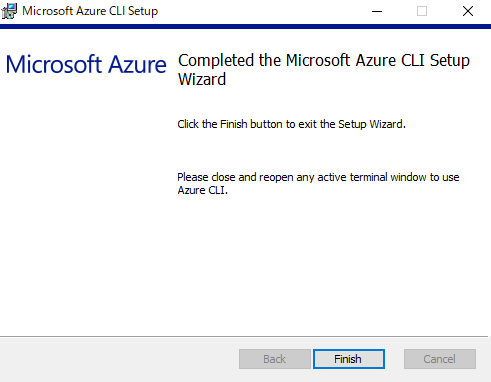Click the blank white area beneath the reopen-terminal message
This screenshot has width=491, height=382.
330,265
